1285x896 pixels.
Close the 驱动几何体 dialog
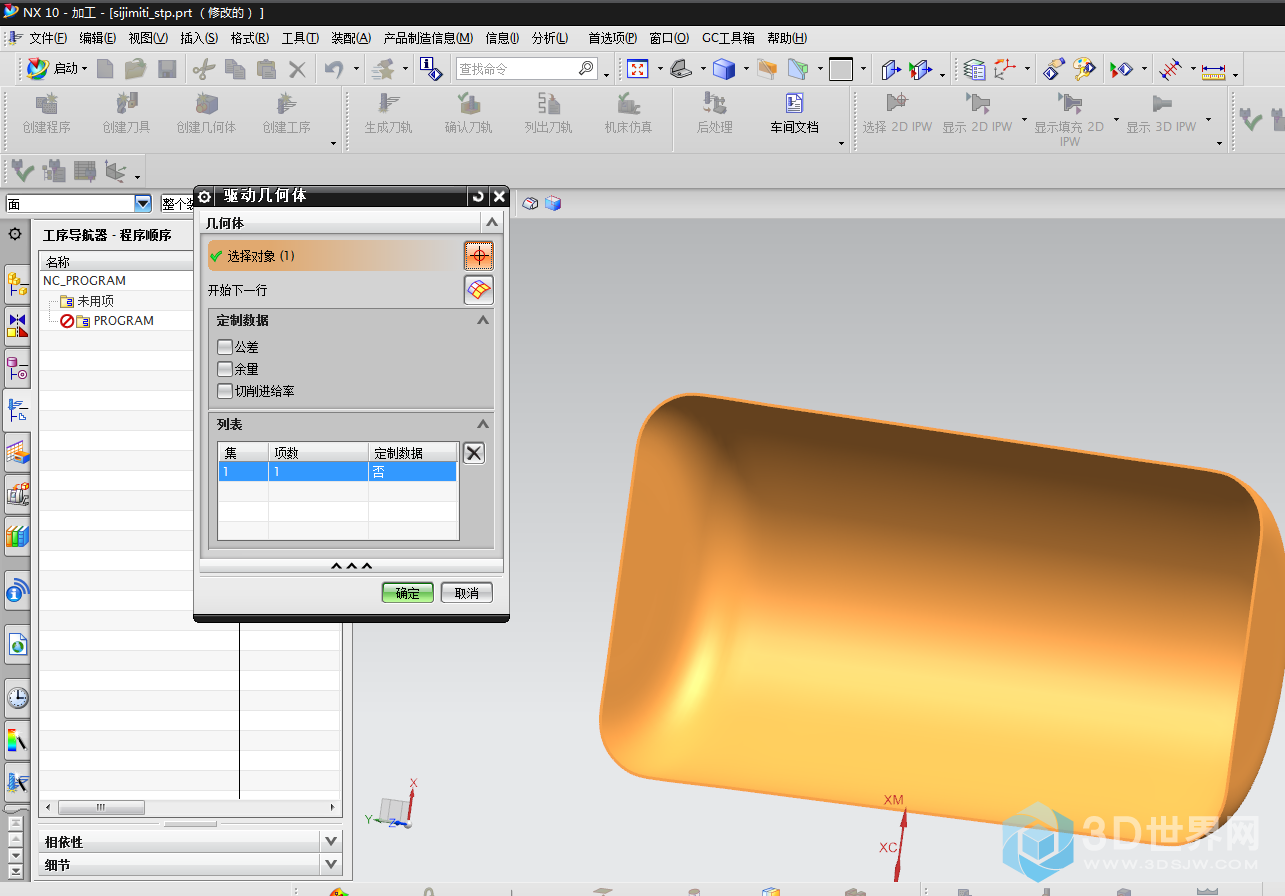(499, 196)
